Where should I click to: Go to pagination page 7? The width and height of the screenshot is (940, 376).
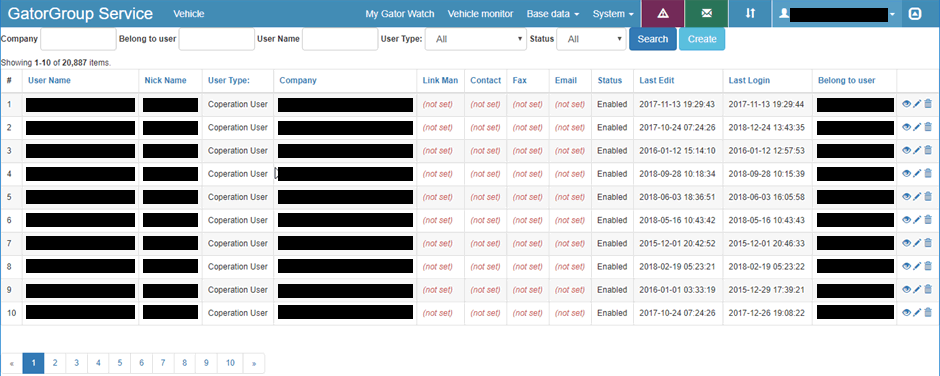162,363
